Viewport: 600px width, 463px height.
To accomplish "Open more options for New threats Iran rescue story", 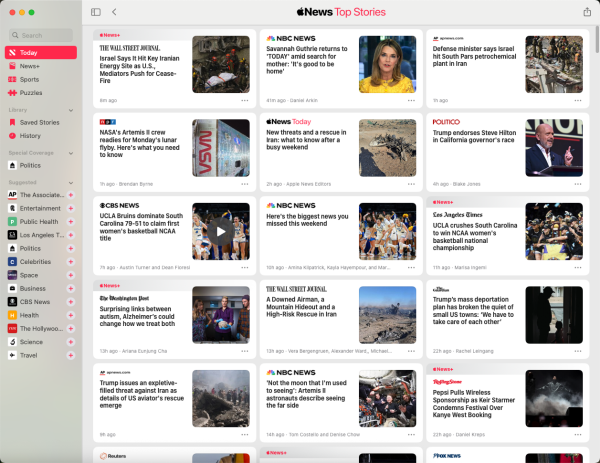I will tap(411, 184).
